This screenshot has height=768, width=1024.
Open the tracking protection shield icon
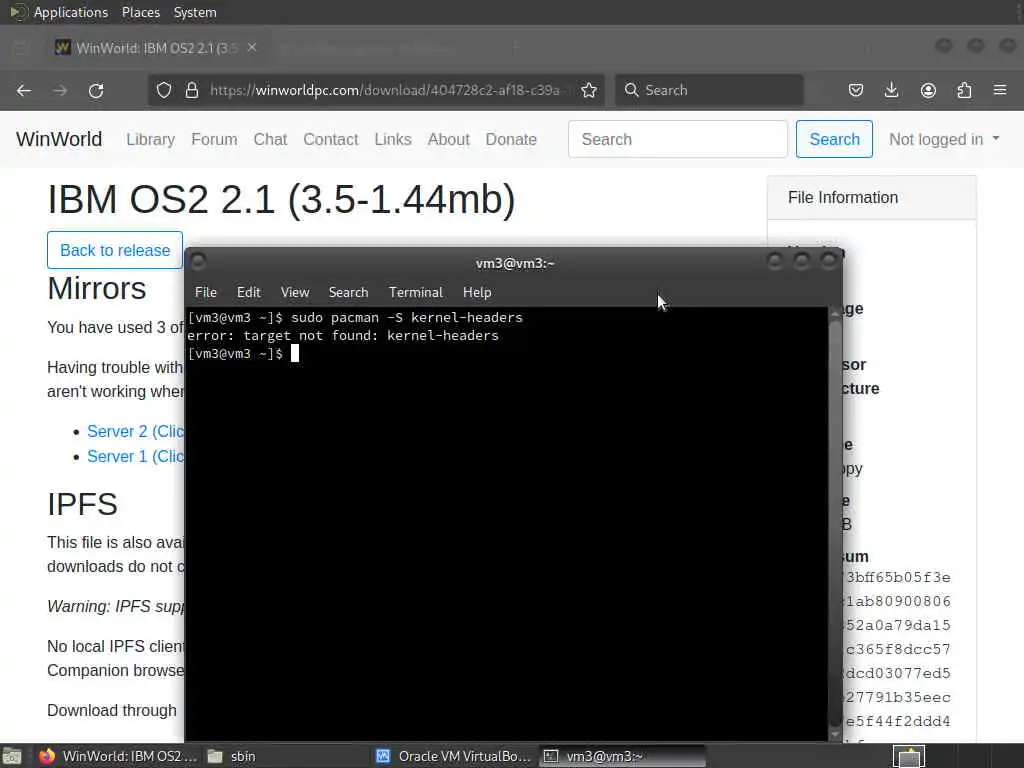[x=164, y=90]
